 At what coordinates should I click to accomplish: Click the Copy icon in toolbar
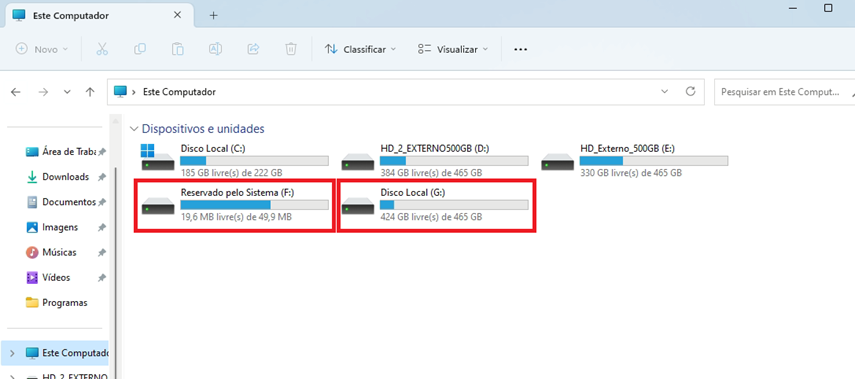click(140, 49)
